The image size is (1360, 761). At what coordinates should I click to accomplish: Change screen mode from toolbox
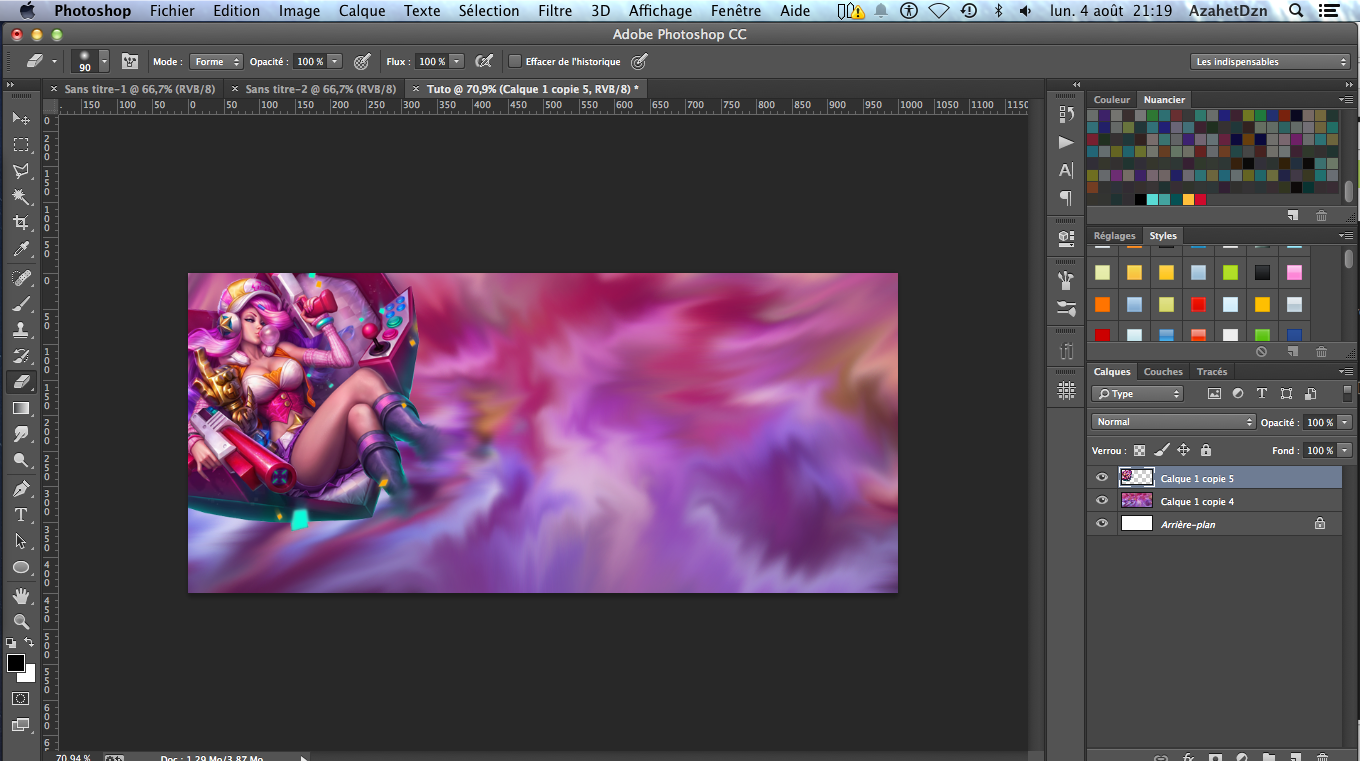(x=20, y=725)
